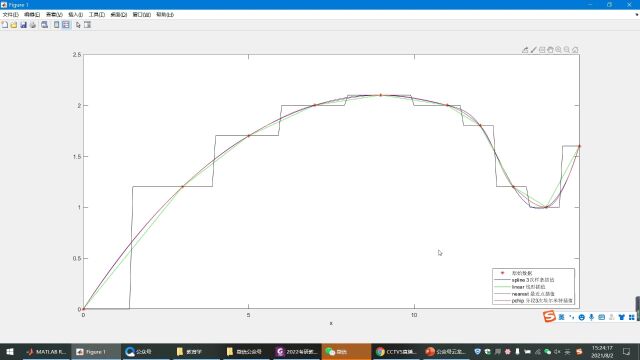Open the 工具 (Tools) menu
Image resolution: width=640 pixels, height=360 pixels.
(97, 15)
